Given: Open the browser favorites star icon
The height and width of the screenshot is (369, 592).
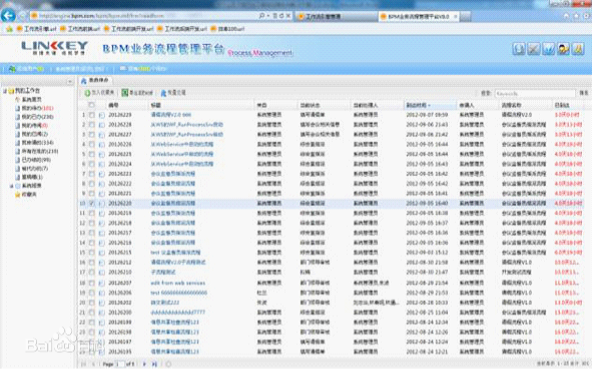Looking at the screenshot, I should (x=576, y=16).
